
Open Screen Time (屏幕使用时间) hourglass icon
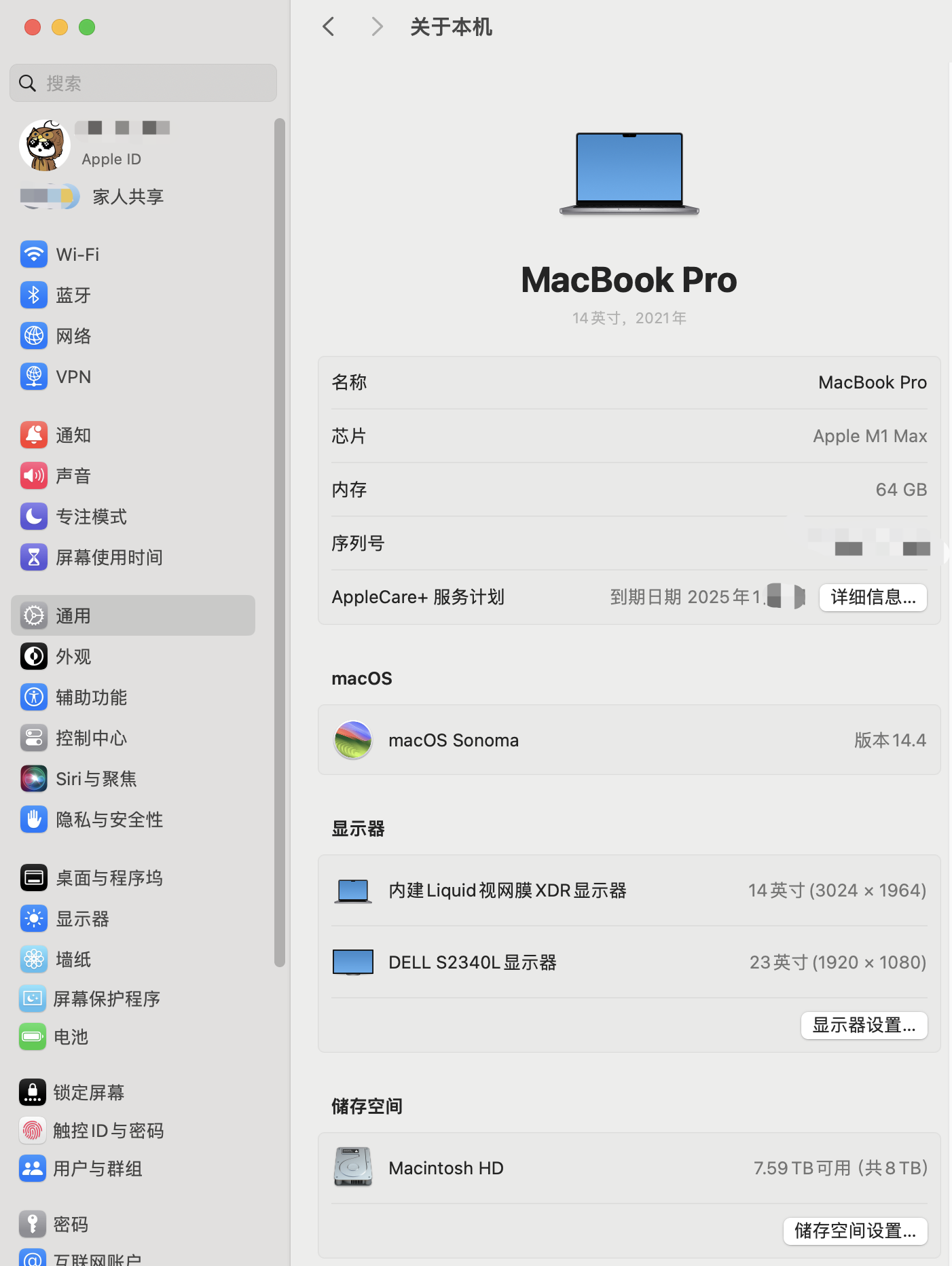pyautogui.click(x=33, y=558)
